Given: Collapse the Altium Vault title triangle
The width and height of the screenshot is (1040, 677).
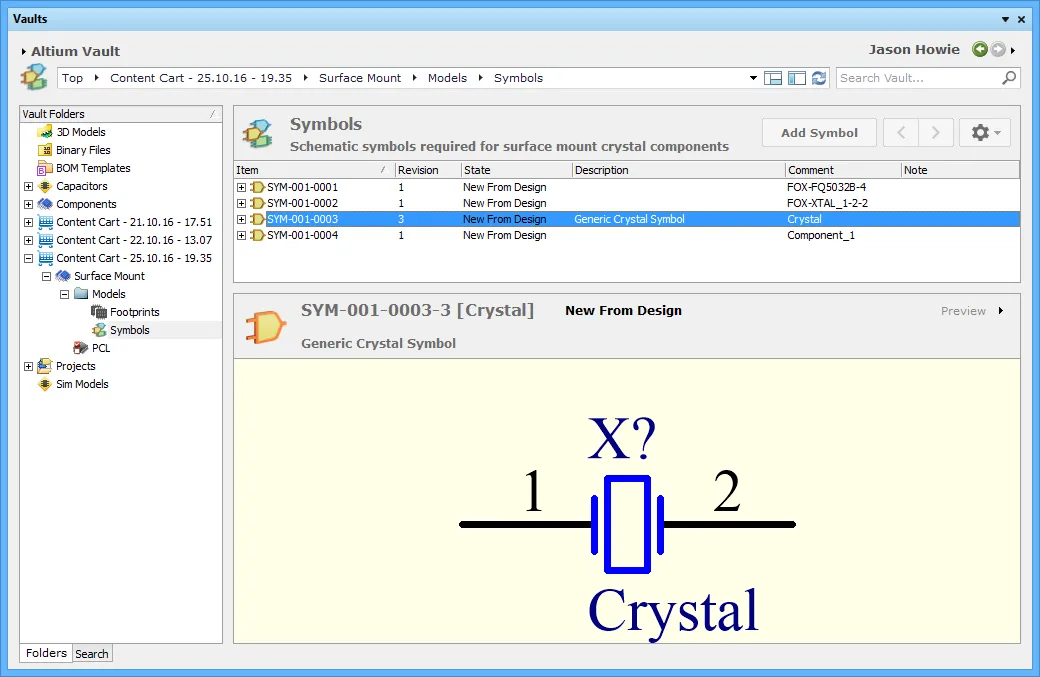Looking at the screenshot, I should pos(24,51).
